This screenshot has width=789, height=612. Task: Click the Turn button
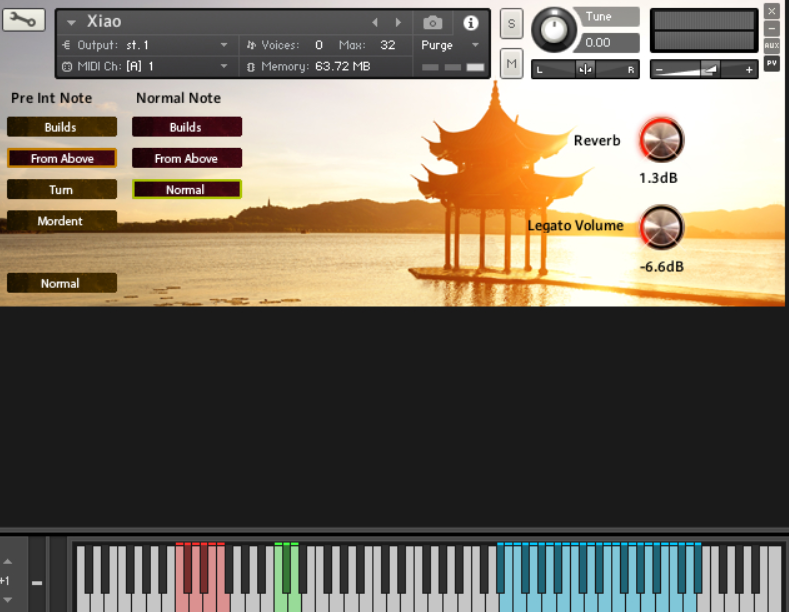[x=62, y=189]
